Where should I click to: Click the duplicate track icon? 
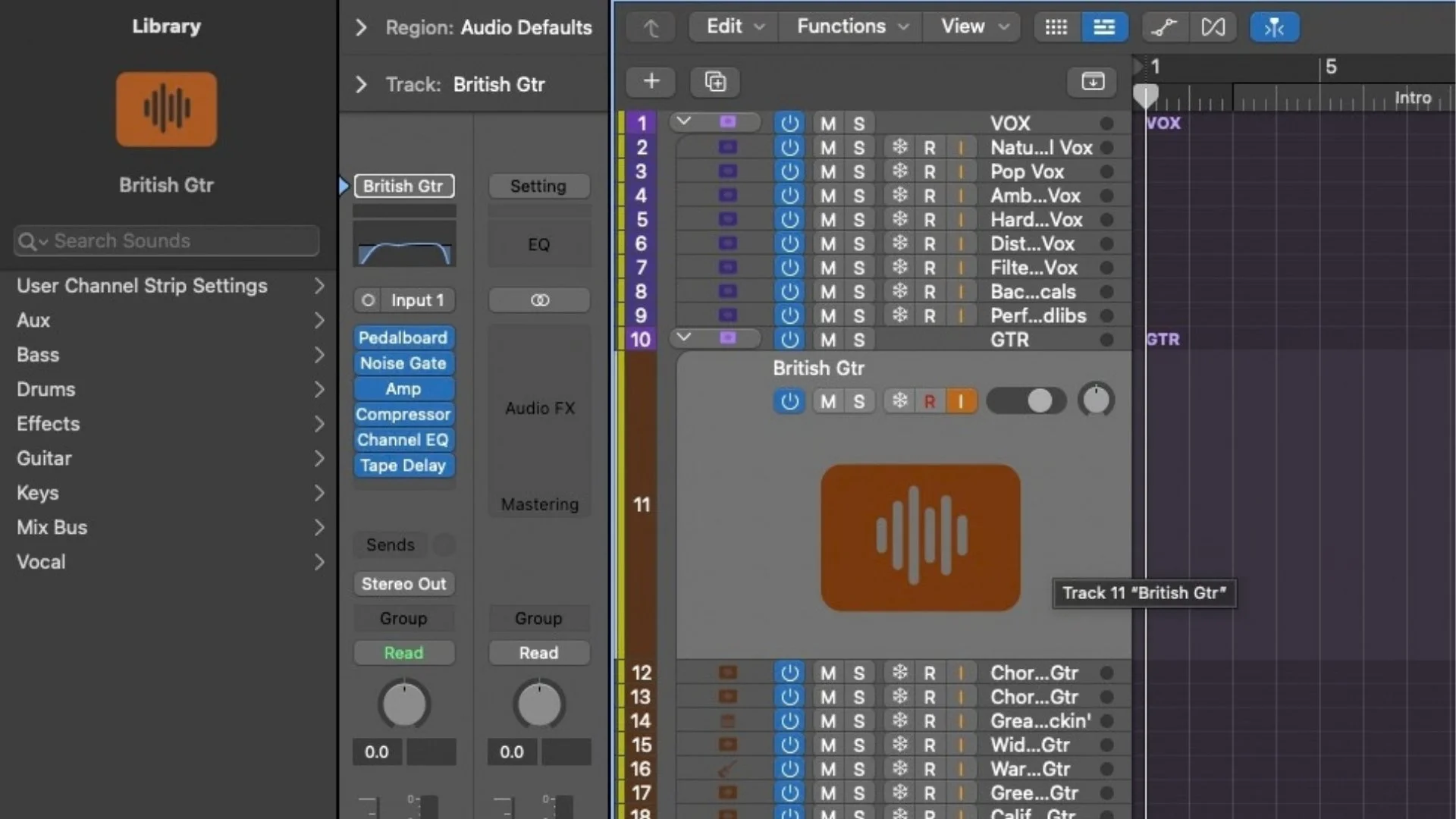pyautogui.click(x=715, y=81)
